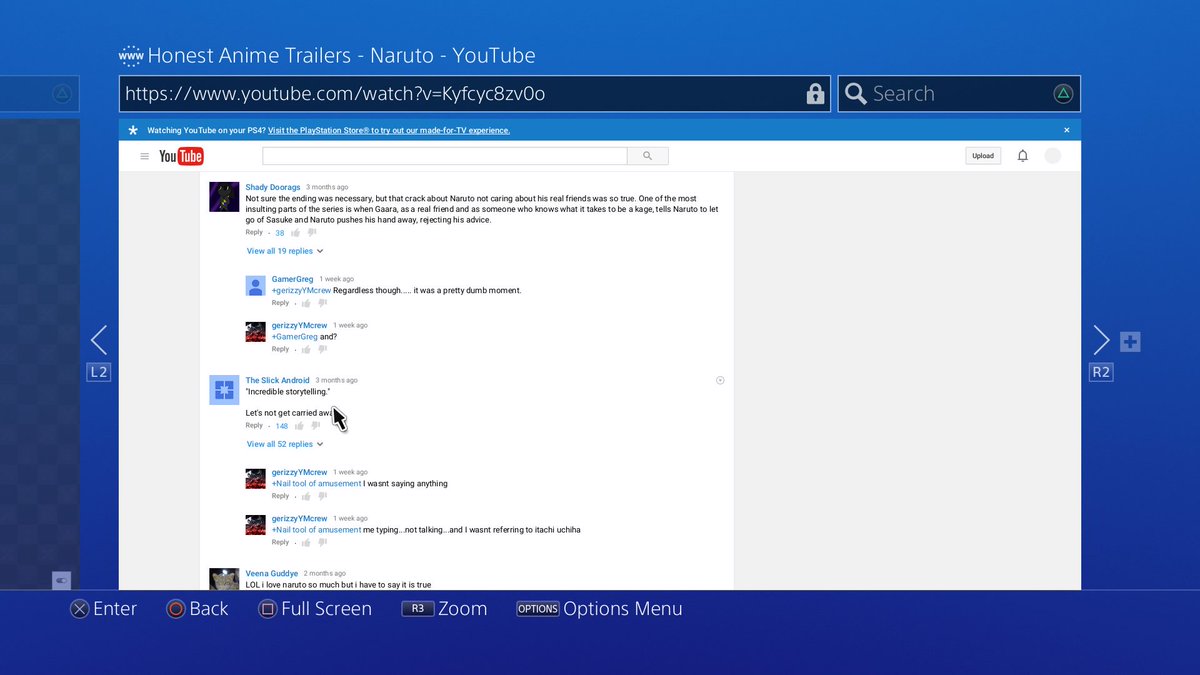Click Slick Android's '3 months ago' timestamp

pos(336,380)
